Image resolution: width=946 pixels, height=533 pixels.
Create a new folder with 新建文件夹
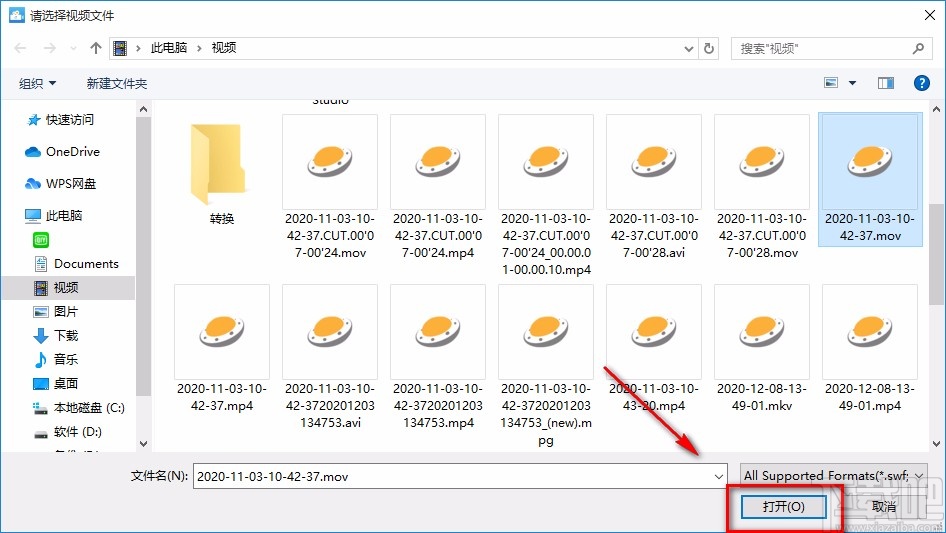[116, 83]
